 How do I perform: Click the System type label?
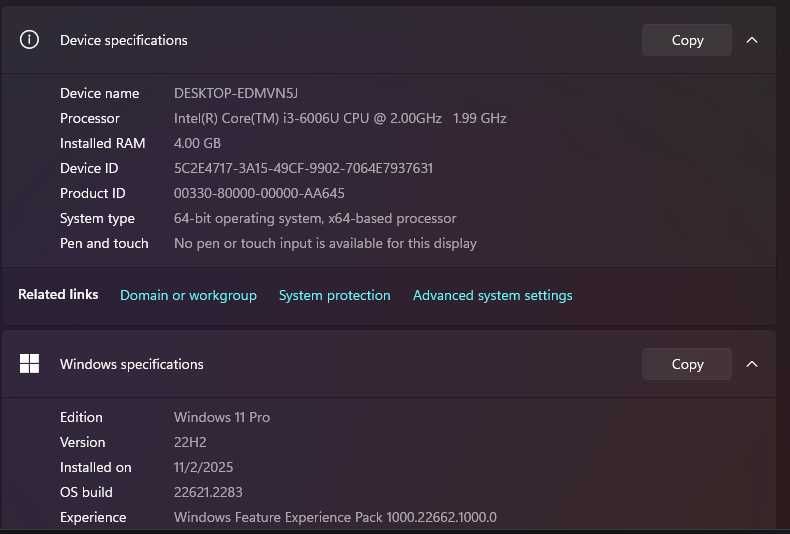97,219
